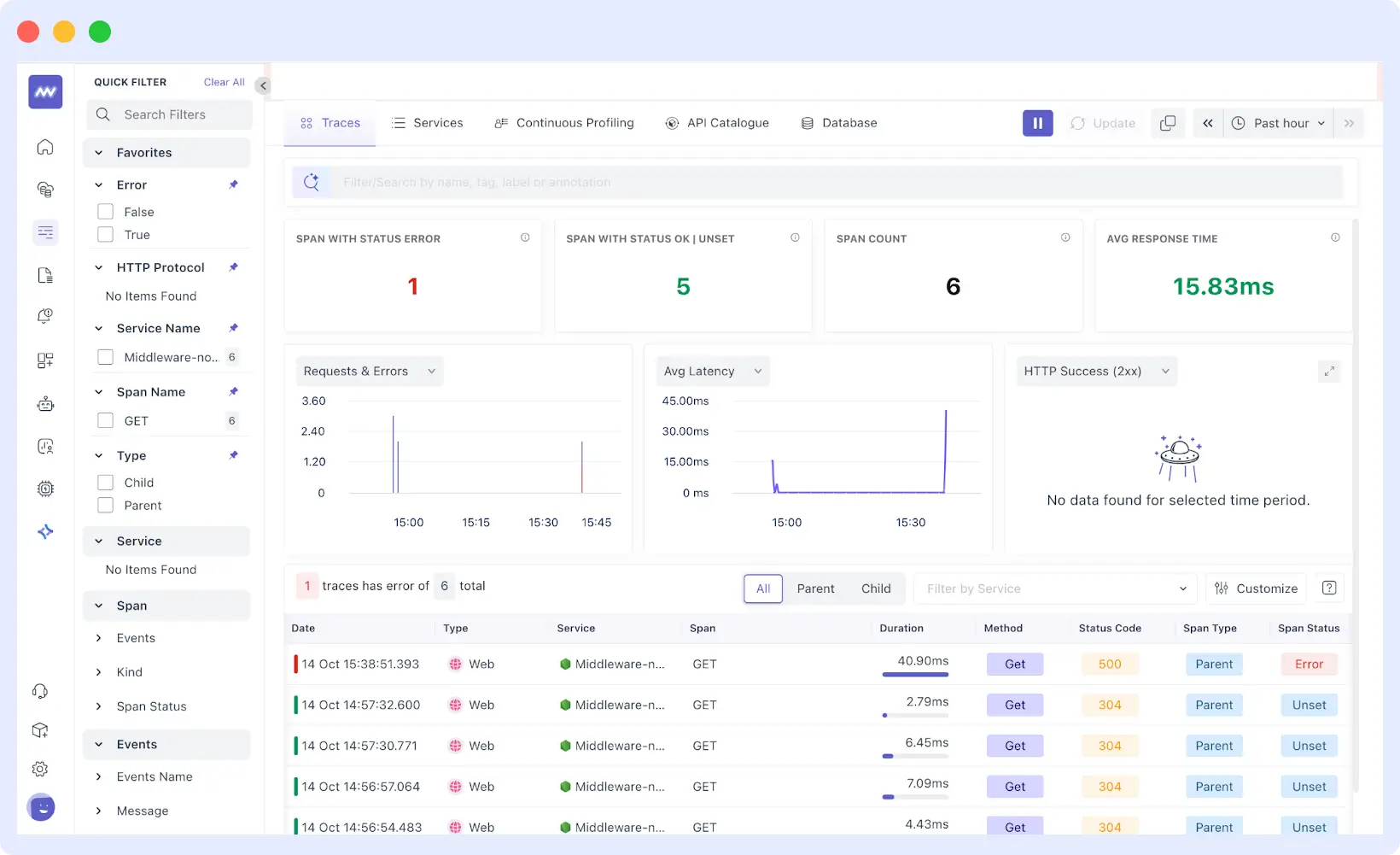Open the Infrastructure monitoring sidebar icon
This screenshot has width=1400, height=855.
tap(44, 189)
